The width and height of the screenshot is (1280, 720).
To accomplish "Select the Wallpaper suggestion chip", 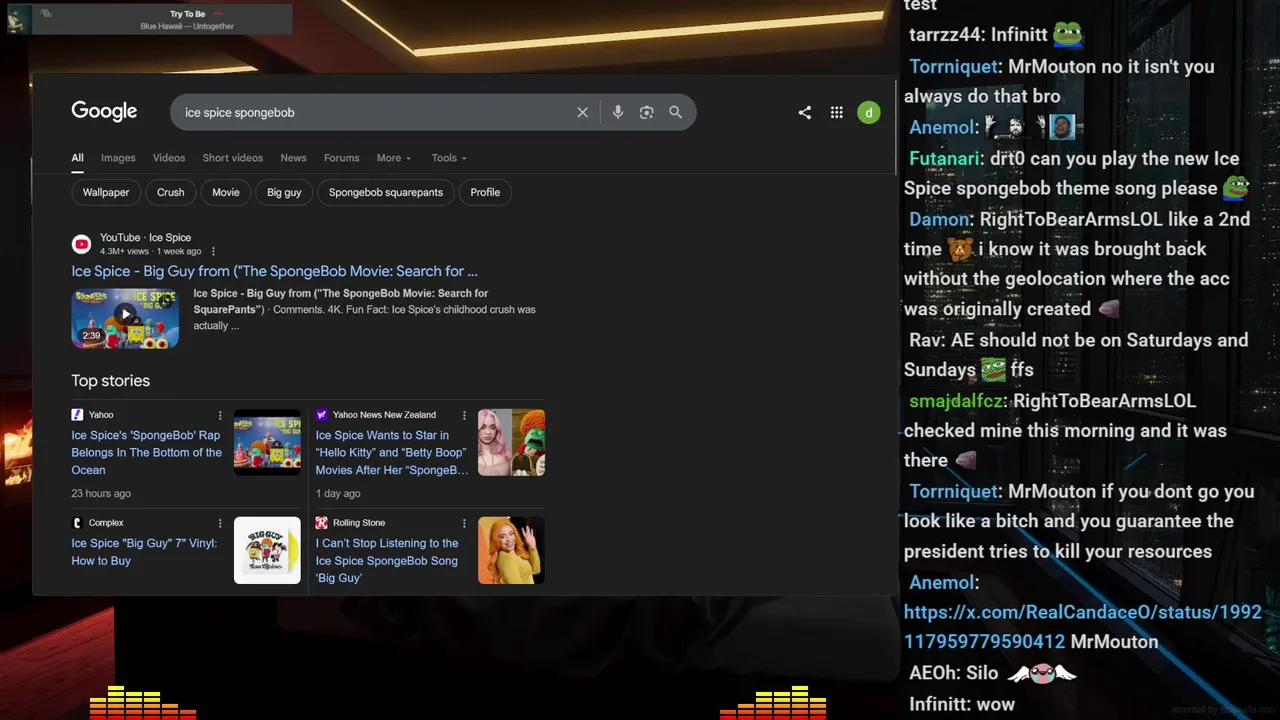I will (106, 192).
